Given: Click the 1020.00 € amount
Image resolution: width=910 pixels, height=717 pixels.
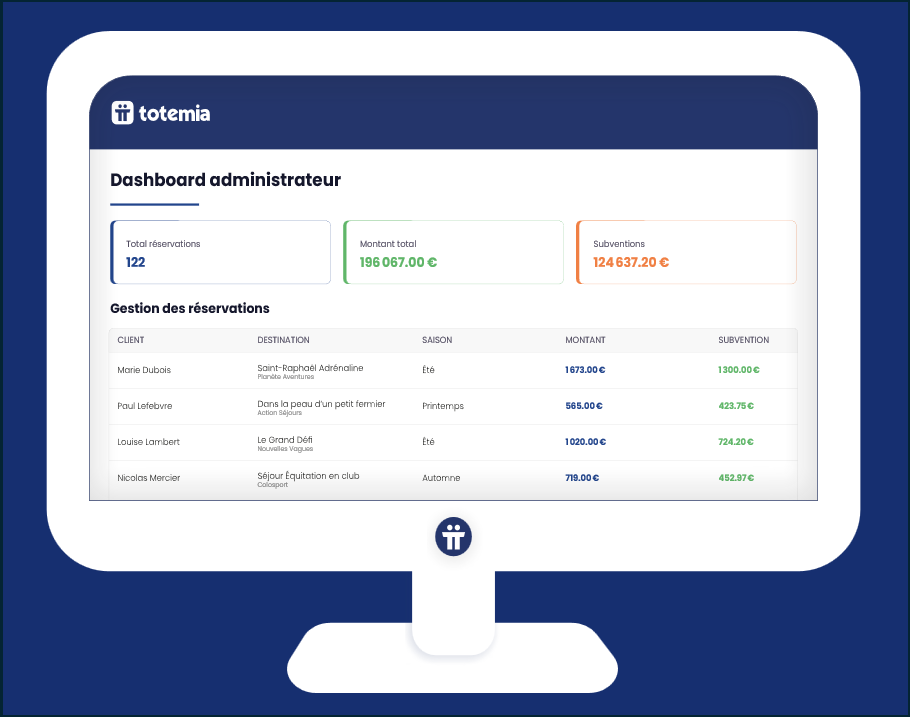Looking at the screenshot, I should [586, 442].
